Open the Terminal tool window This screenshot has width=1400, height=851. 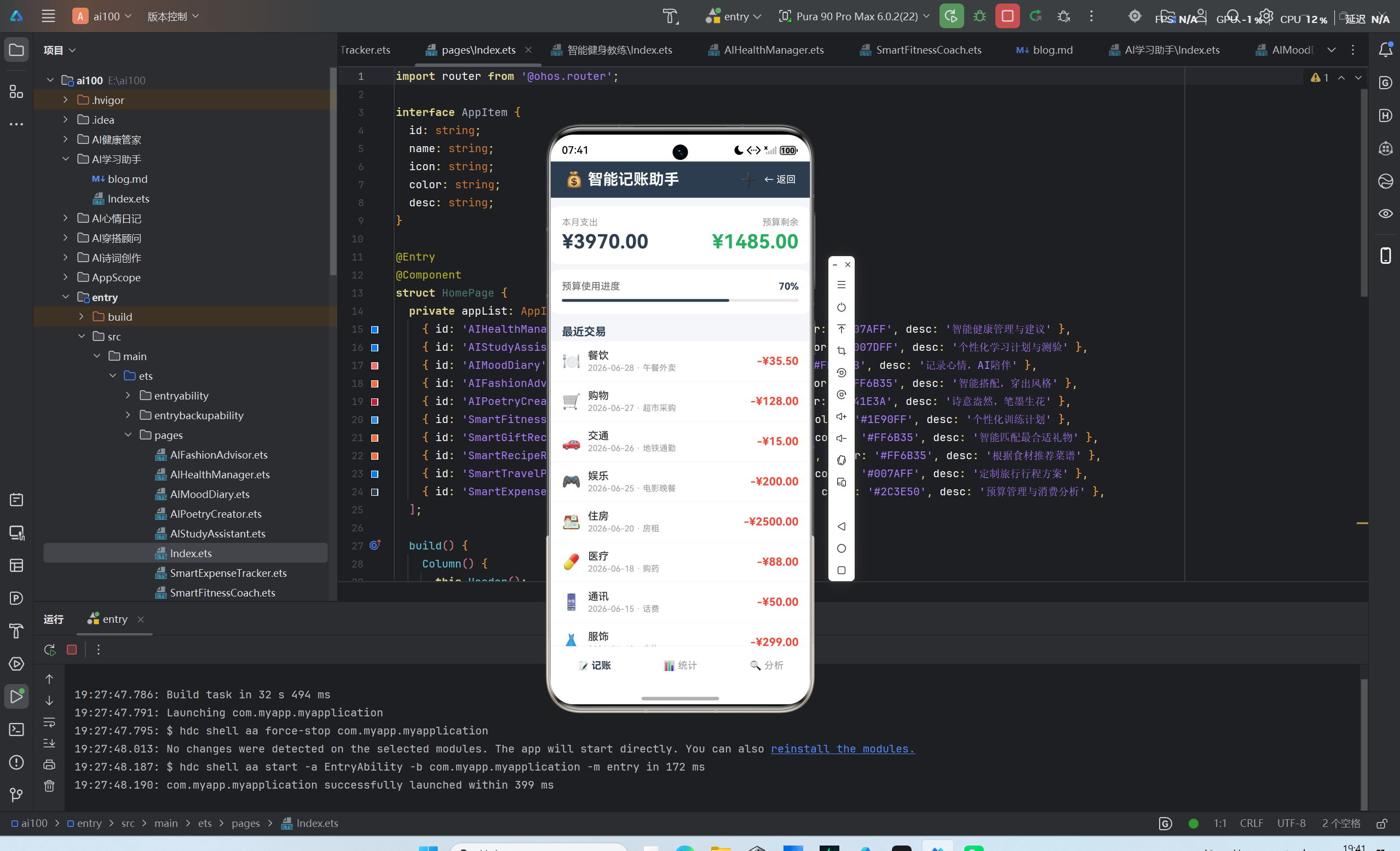click(x=16, y=730)
